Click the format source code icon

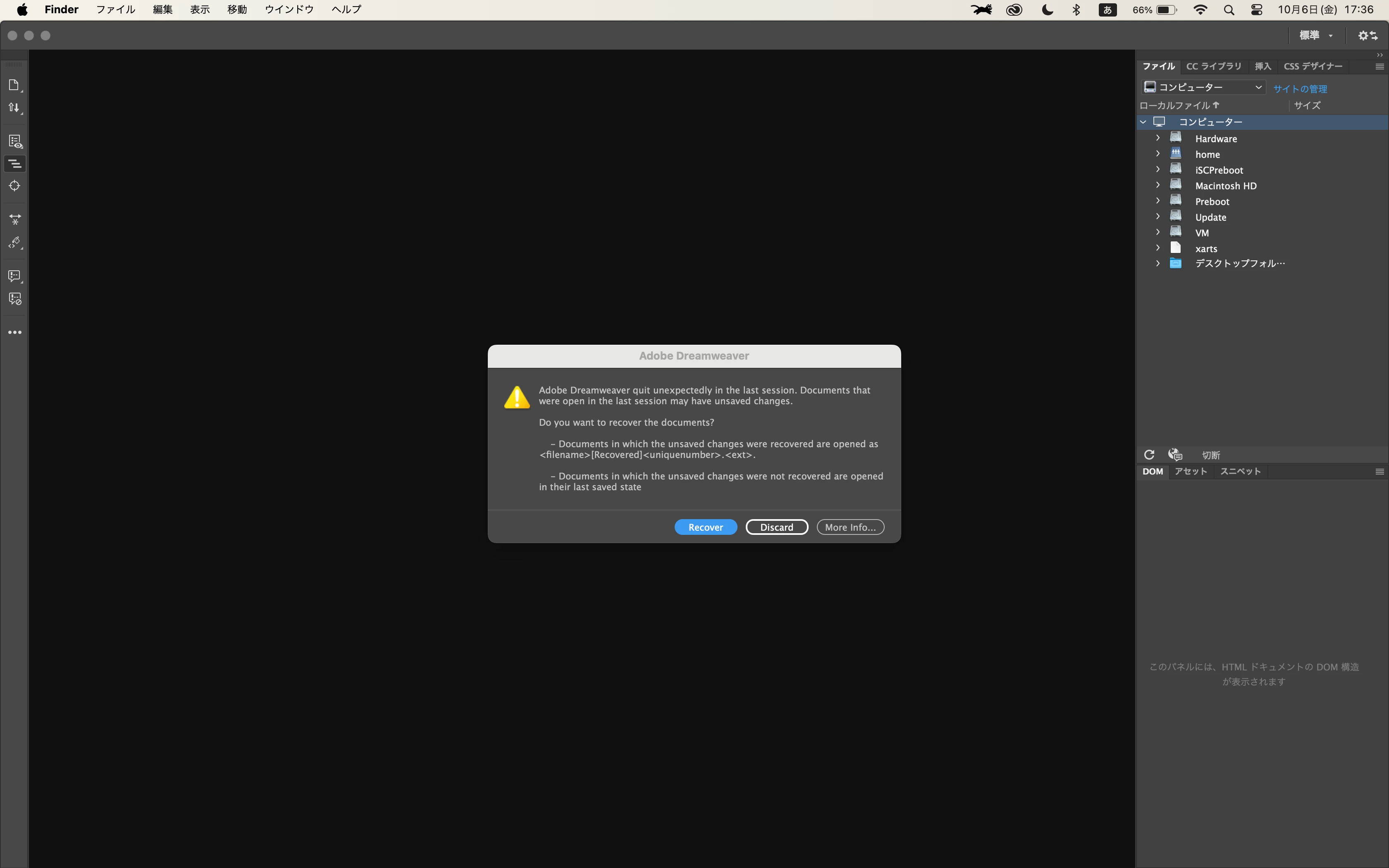tap(15, 242)
